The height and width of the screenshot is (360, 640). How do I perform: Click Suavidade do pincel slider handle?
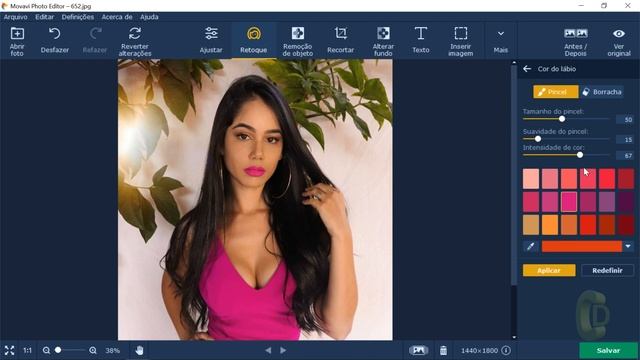[538, 139]
